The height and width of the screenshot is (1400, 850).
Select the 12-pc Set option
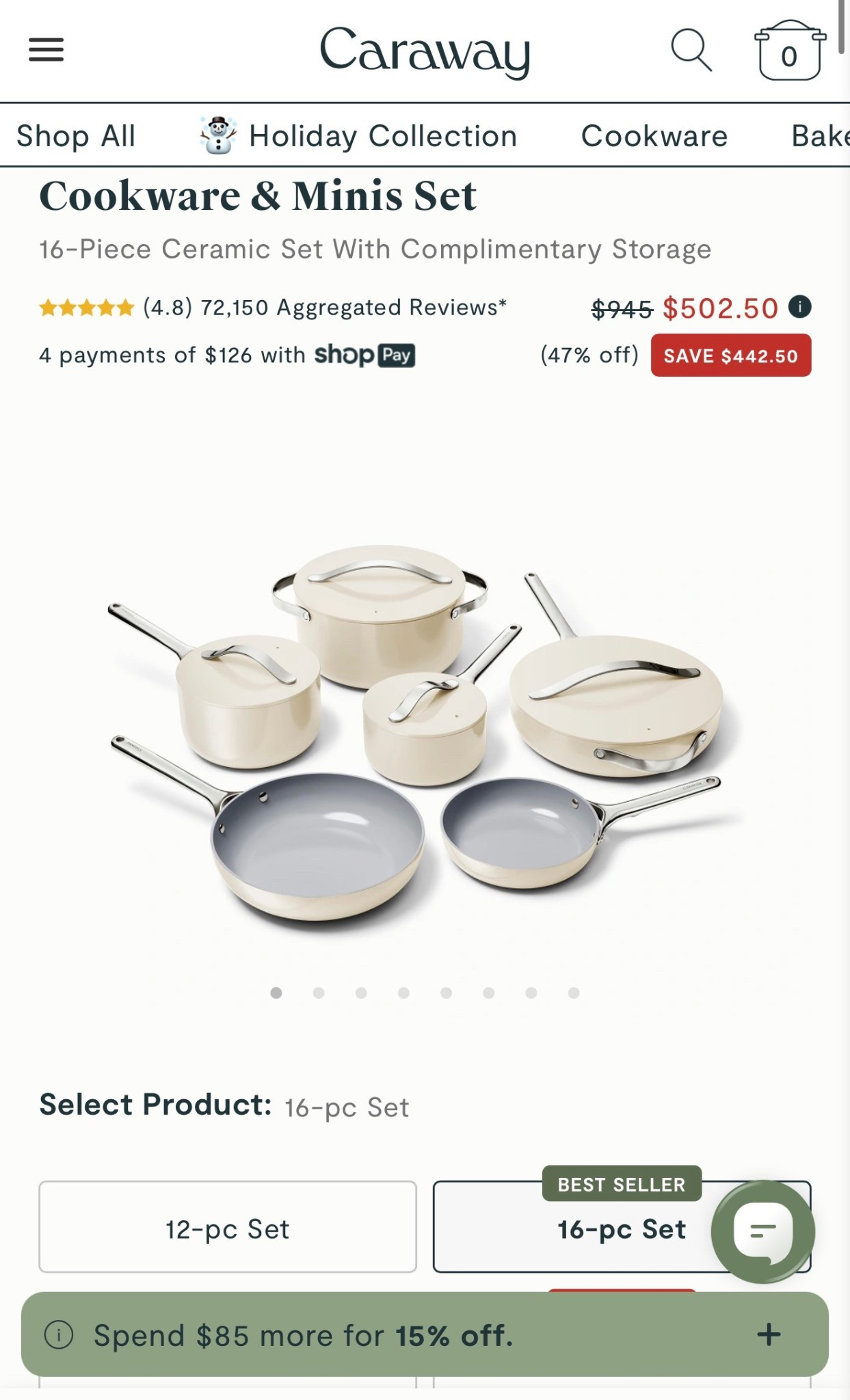(x=228, y=1226)
